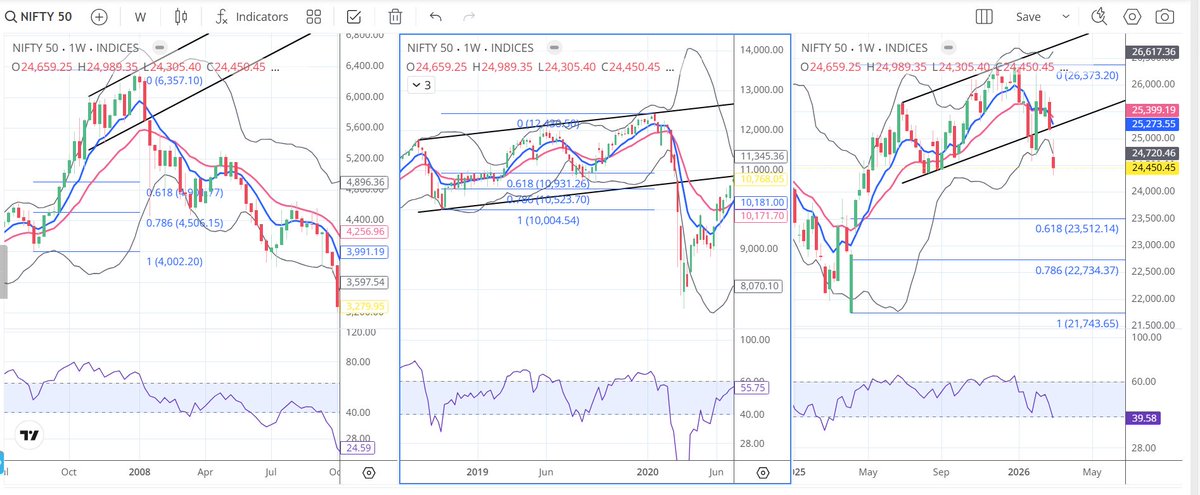Image resolution: width=1200 pixels, height=495 pixels.
Task: Click the 2020 time axis label
Action: (649, 471)
